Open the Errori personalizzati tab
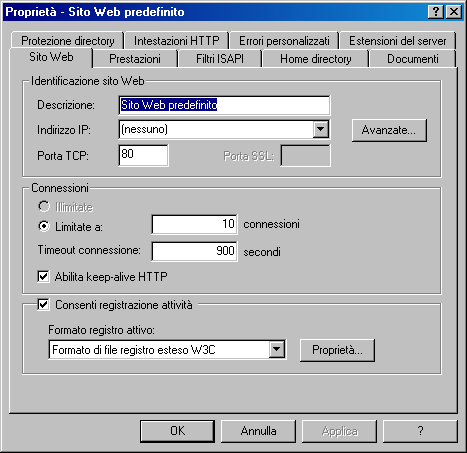The width and height of the screenshot is (467, 453). pyautogui.click(x=284, y=41)
